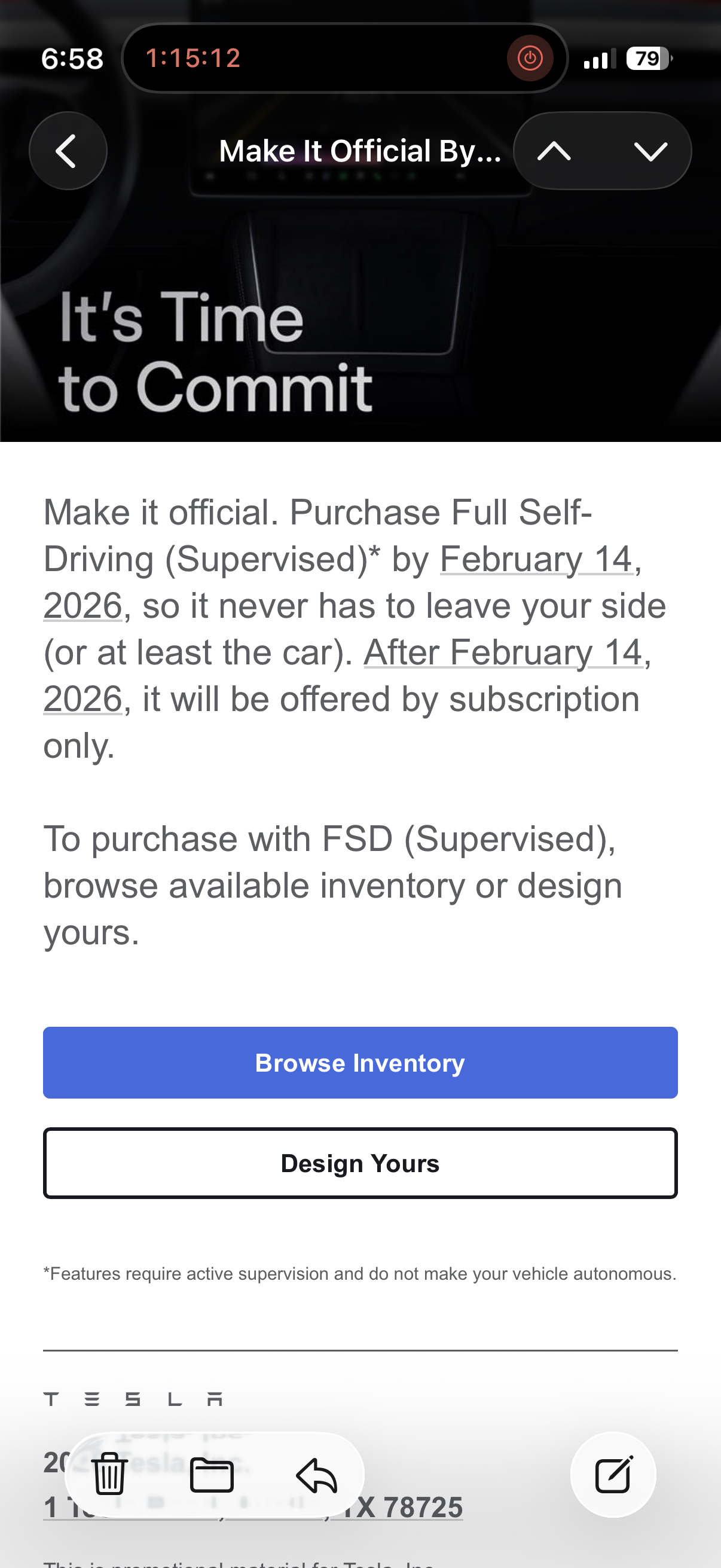The image size is (721, 1568).
Task: Tap the cellular signal bars
Action: 599,59
